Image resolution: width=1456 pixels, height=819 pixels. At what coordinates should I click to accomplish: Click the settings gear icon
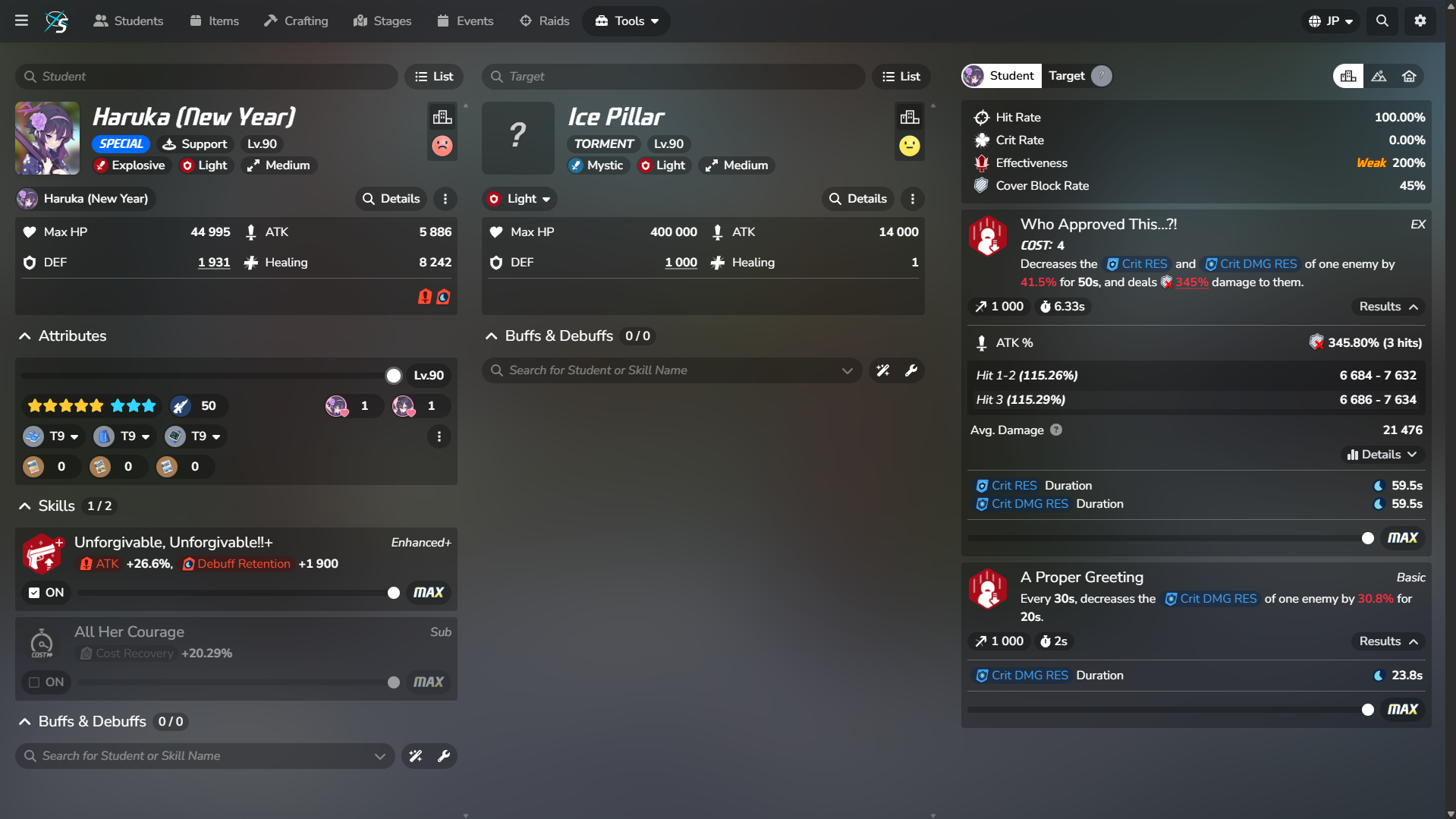(x=1420, y=20)
